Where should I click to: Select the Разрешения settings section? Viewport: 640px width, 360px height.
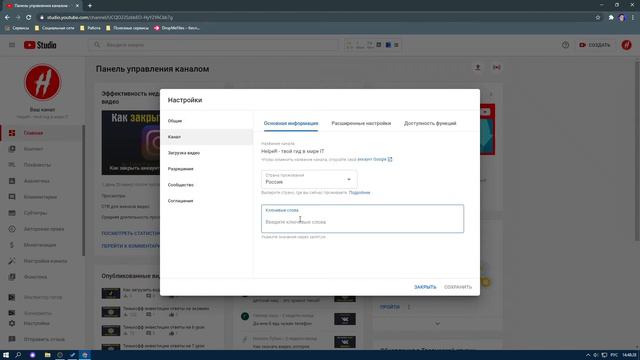(x=207, y=169)
